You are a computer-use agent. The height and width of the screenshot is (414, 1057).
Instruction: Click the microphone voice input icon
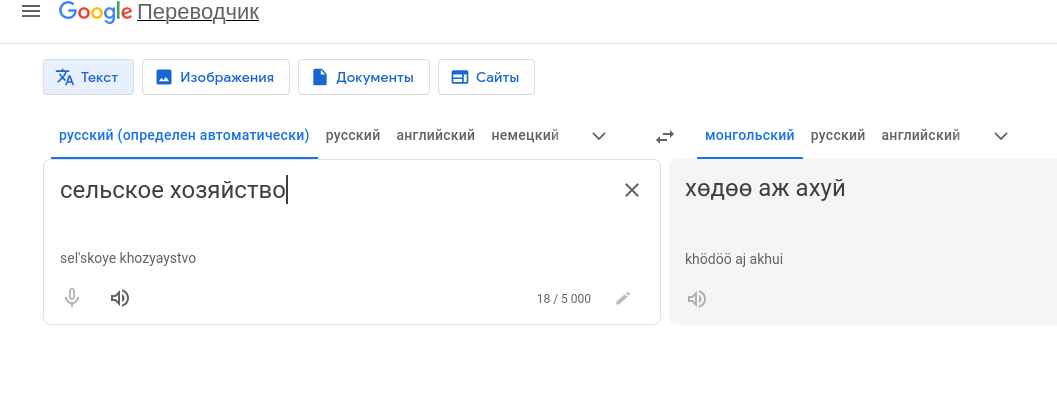(72, 298)
